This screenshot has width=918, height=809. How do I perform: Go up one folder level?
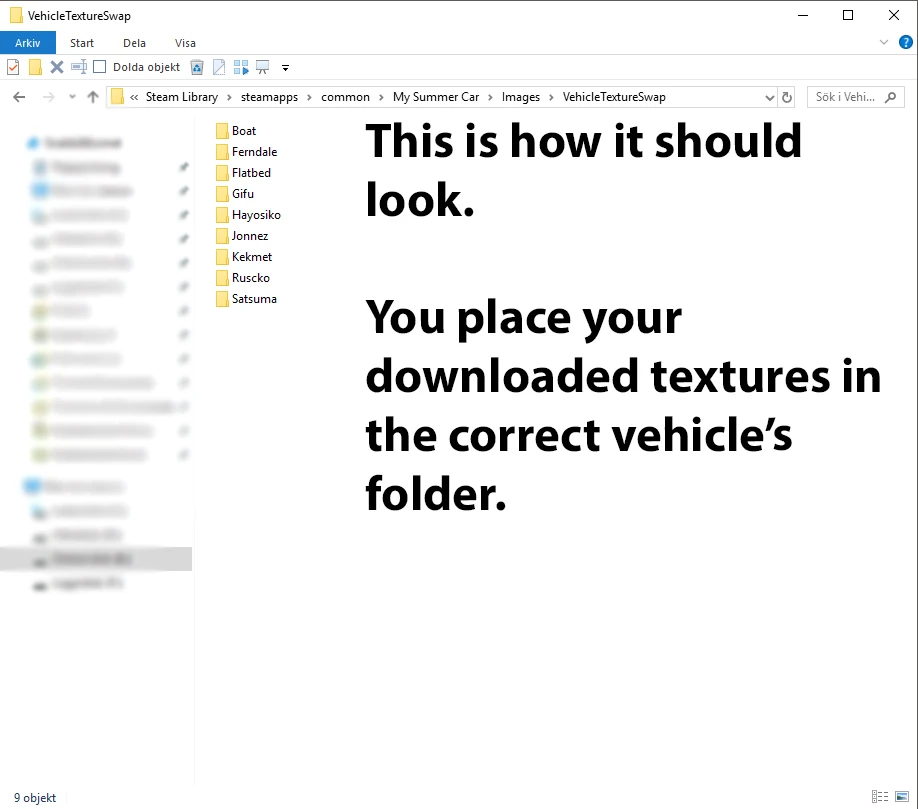coord(93,97)
